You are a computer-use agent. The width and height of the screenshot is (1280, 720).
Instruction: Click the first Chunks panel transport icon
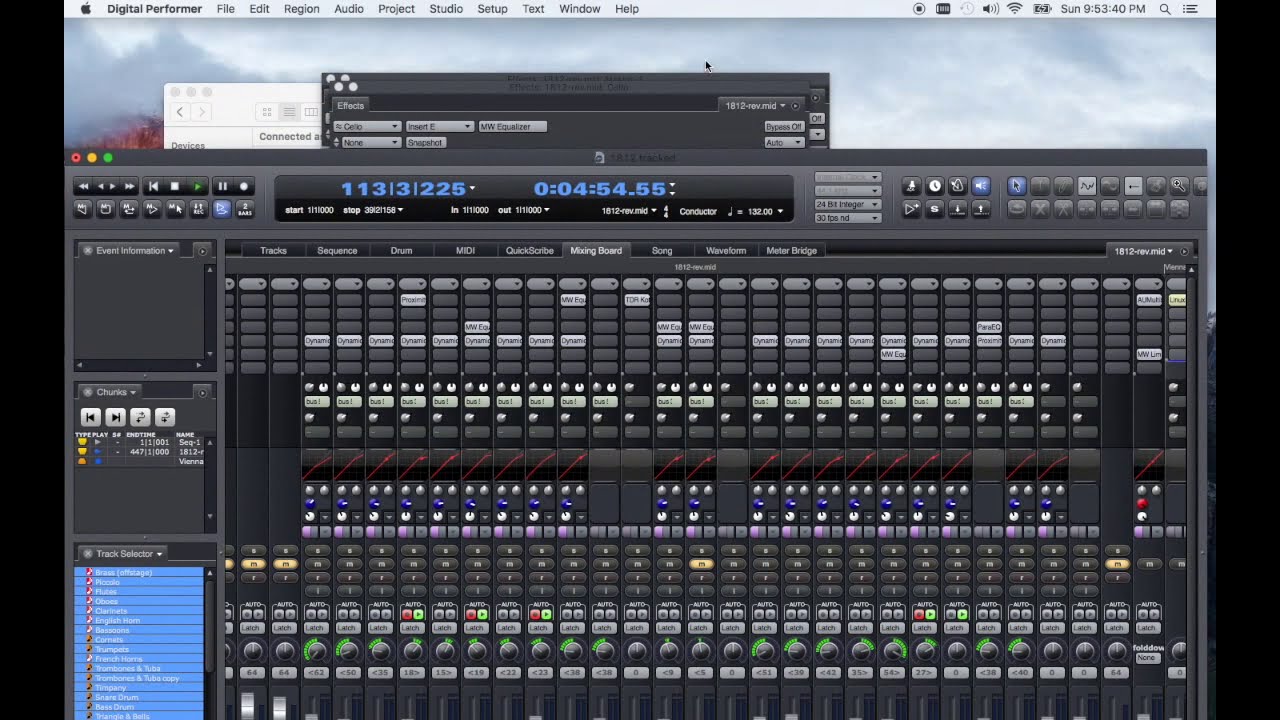pyautogui.click(x=90, y=417)
